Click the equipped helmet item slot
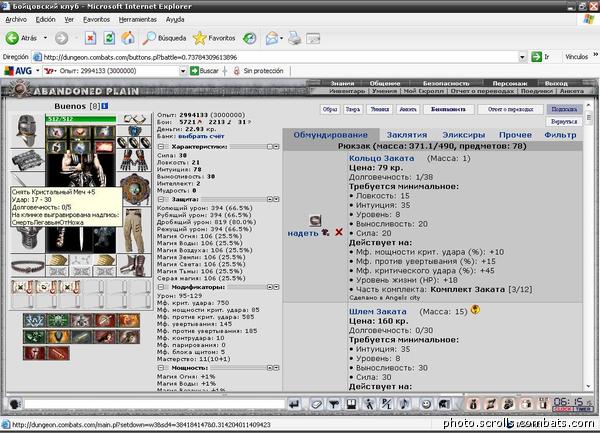600x433 pixels. point(27,130)
